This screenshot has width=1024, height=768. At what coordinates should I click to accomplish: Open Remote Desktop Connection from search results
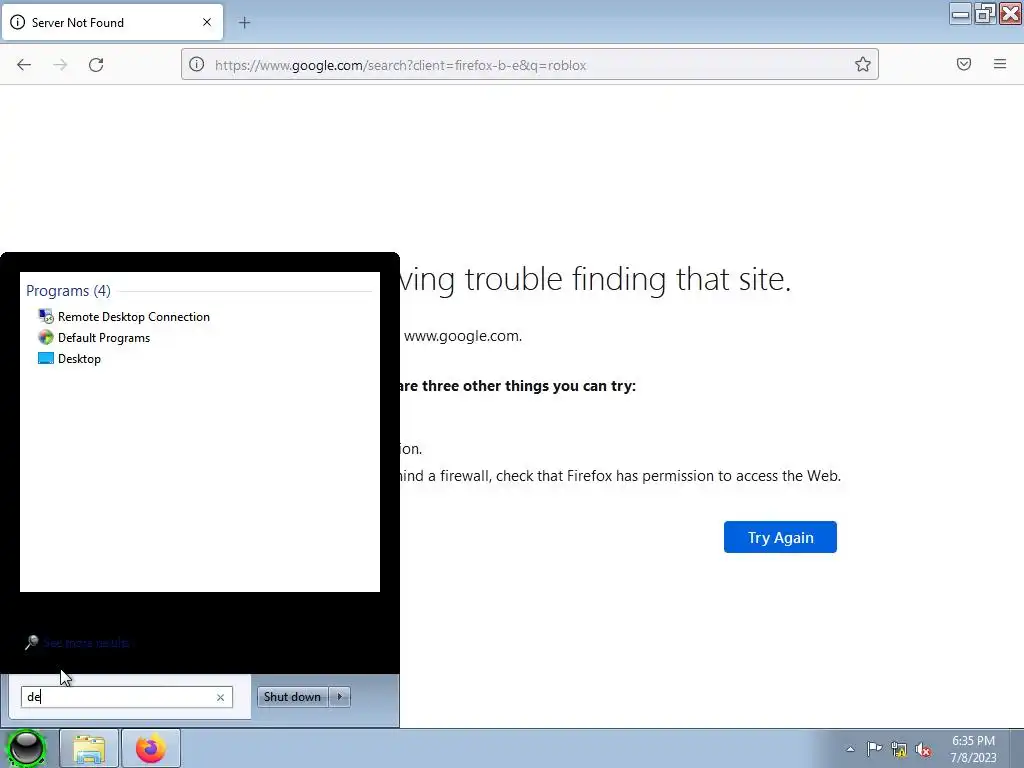click(124, 317)
